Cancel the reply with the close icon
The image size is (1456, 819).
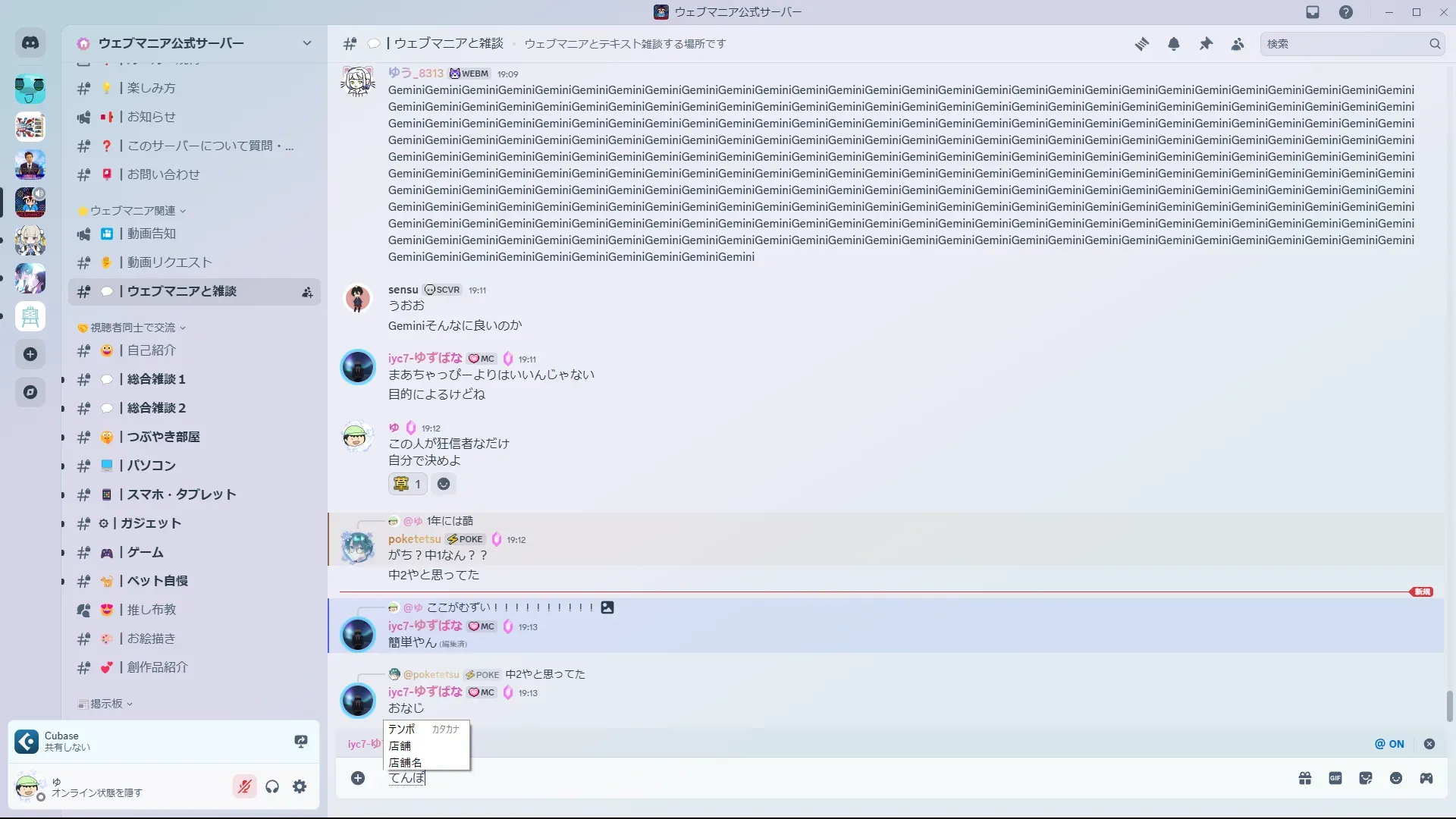click(x=1429, y=744)
